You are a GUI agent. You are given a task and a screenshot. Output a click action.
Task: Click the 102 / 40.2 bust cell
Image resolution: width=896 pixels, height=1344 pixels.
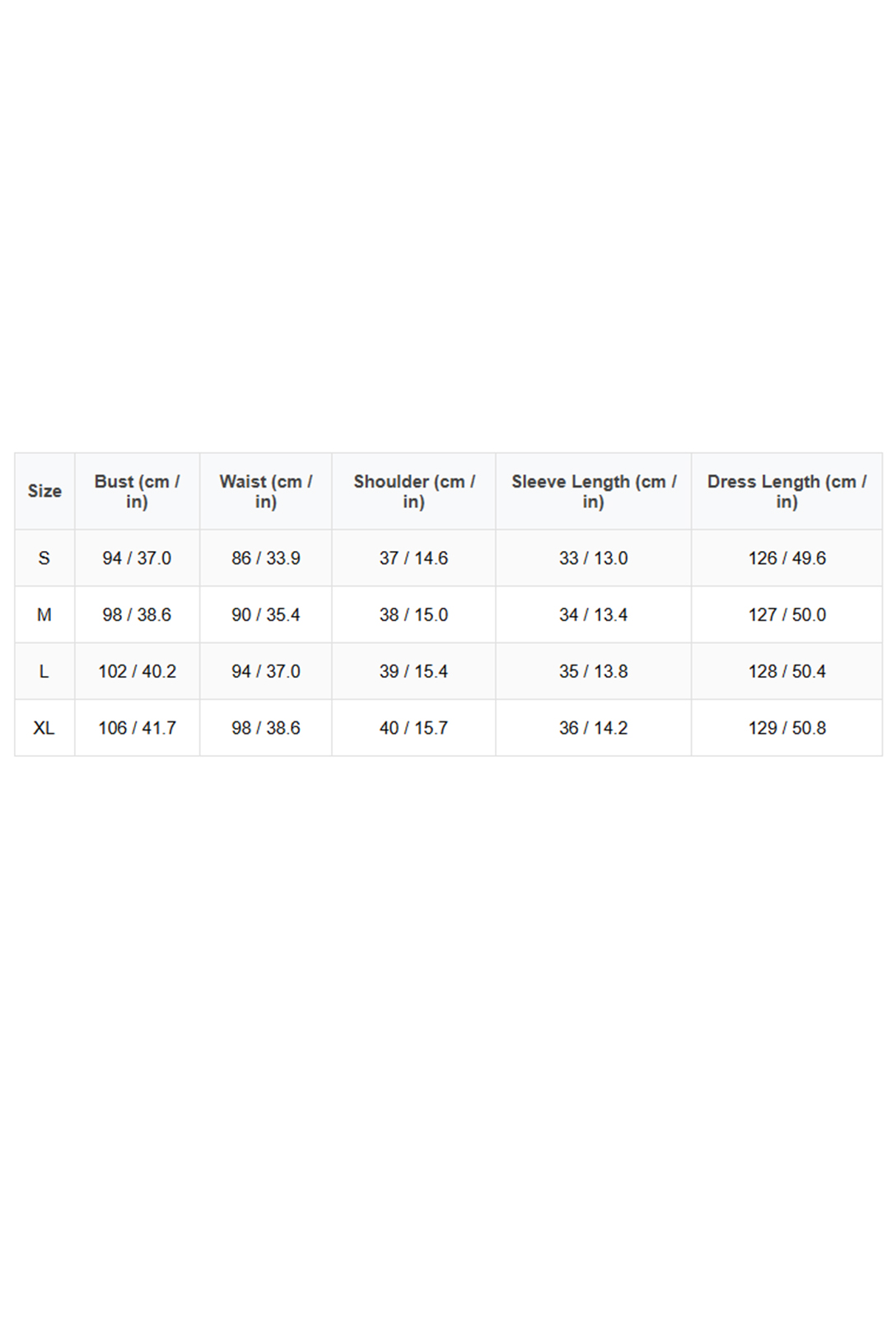click(137, 672)
